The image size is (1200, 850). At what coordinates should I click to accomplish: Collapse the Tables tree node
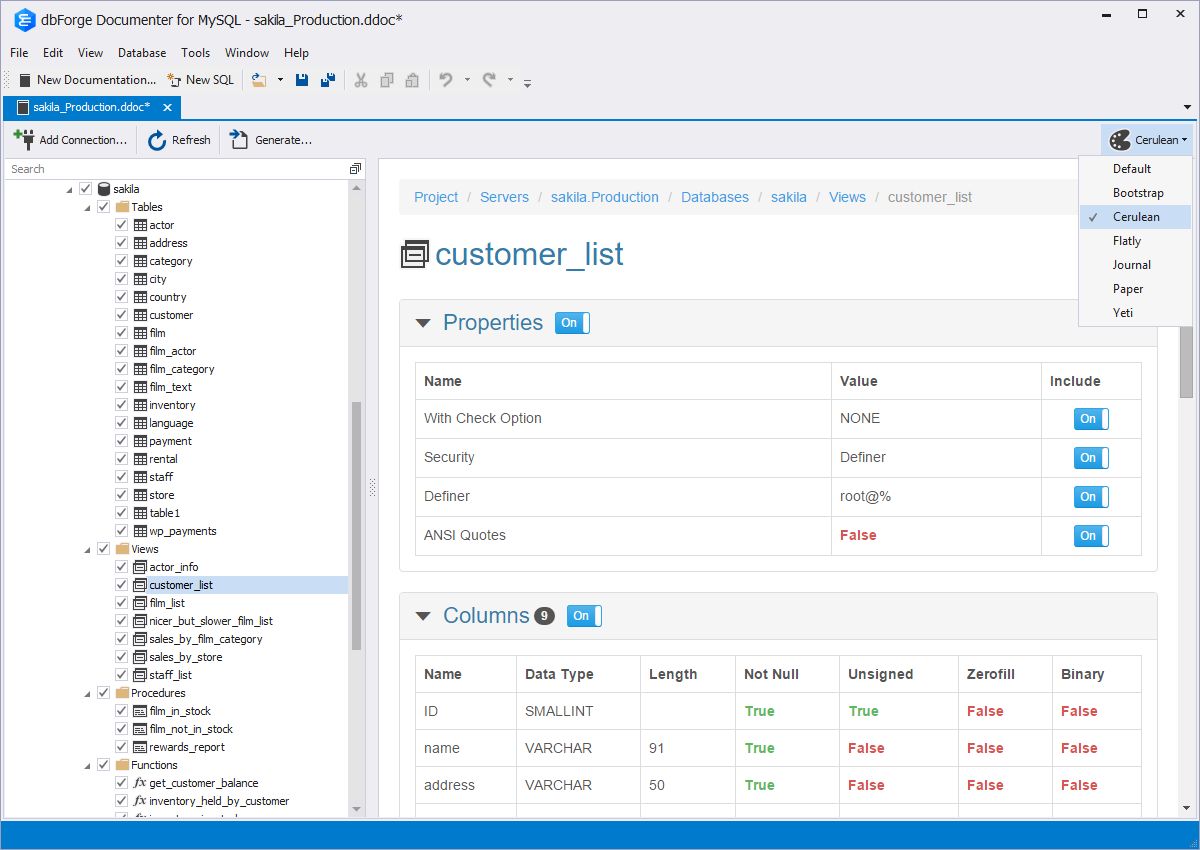click(x=87, y=206)
